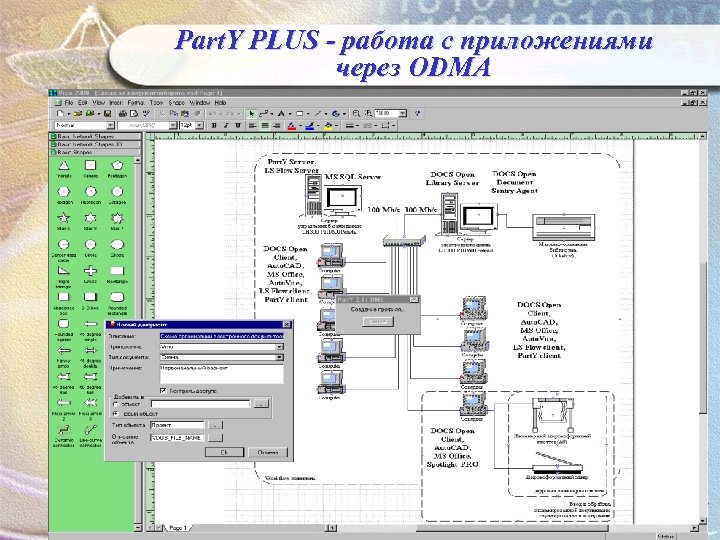Open the Edit menu
Viewport: 720px width, 540px height.
pos(83,103)
